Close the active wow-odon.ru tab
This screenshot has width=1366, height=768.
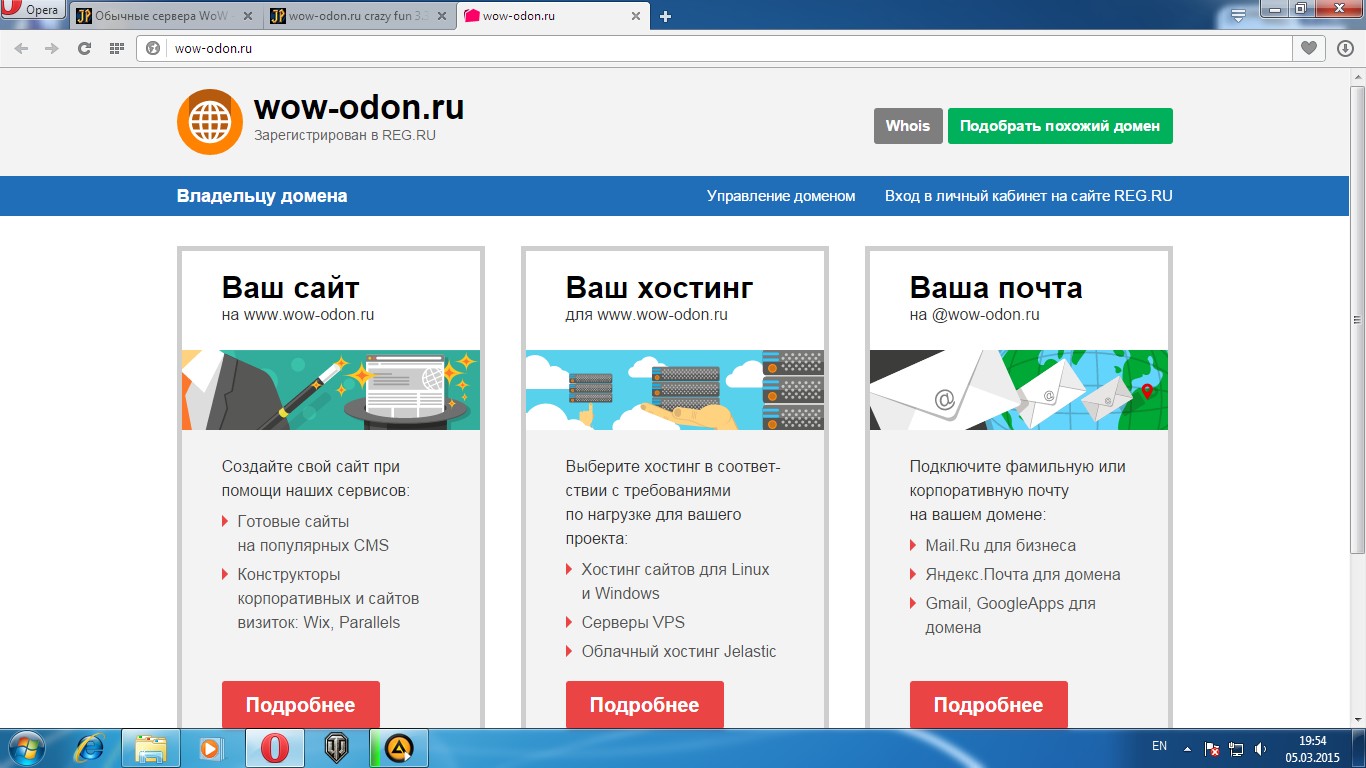(636, 16)
